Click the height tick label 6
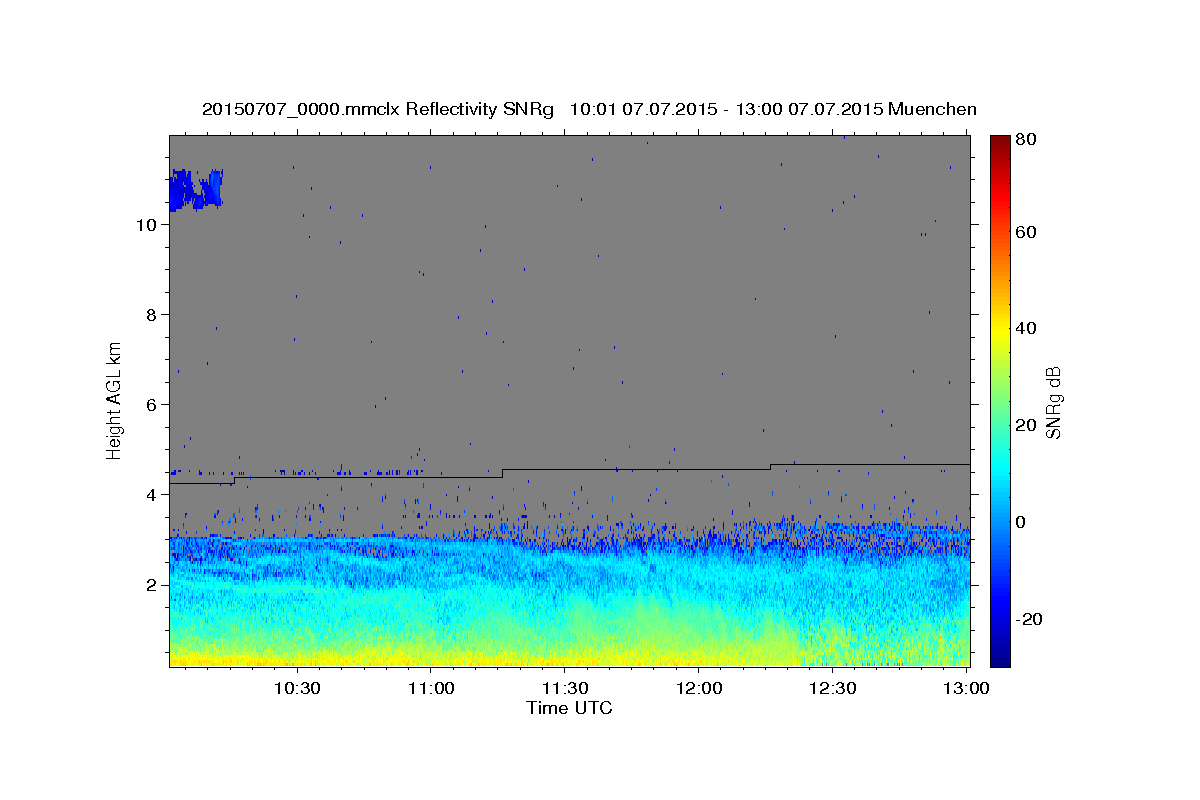Screen dimensions: 1200x800 (151, 405)
